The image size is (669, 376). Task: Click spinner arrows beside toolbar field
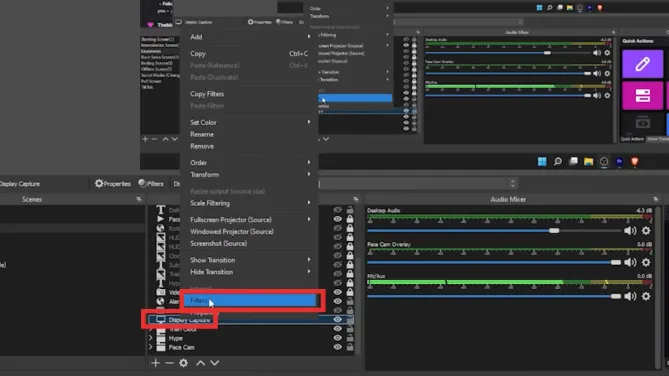[x=512, y=184]
